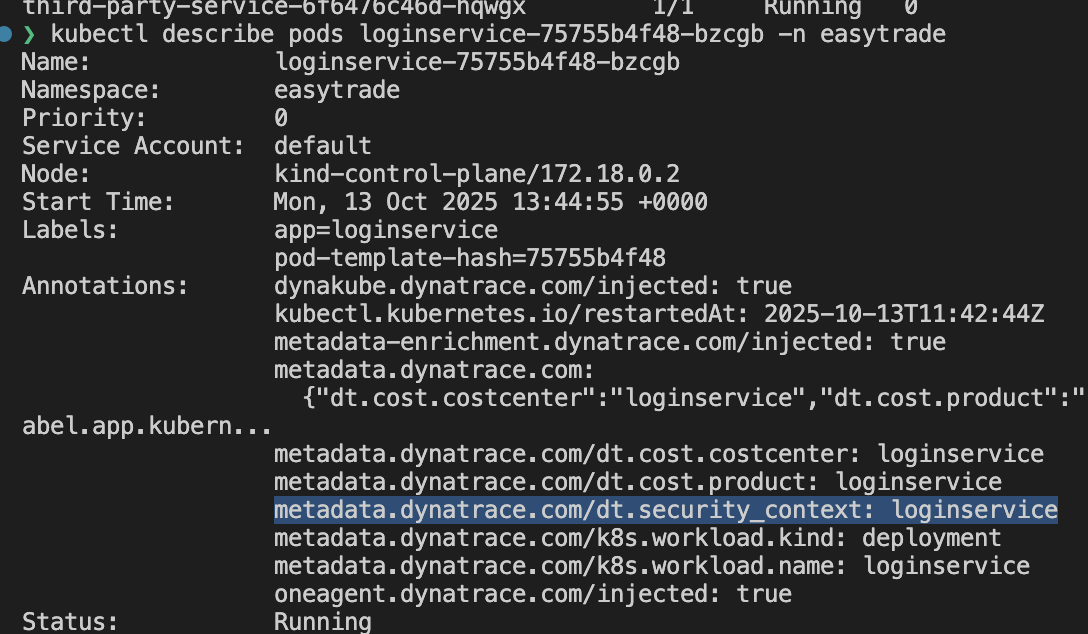1088x634 pixels.
Task: Click the pod-template-hash=75755b4f48 label
Action: [x=470, y=258]
